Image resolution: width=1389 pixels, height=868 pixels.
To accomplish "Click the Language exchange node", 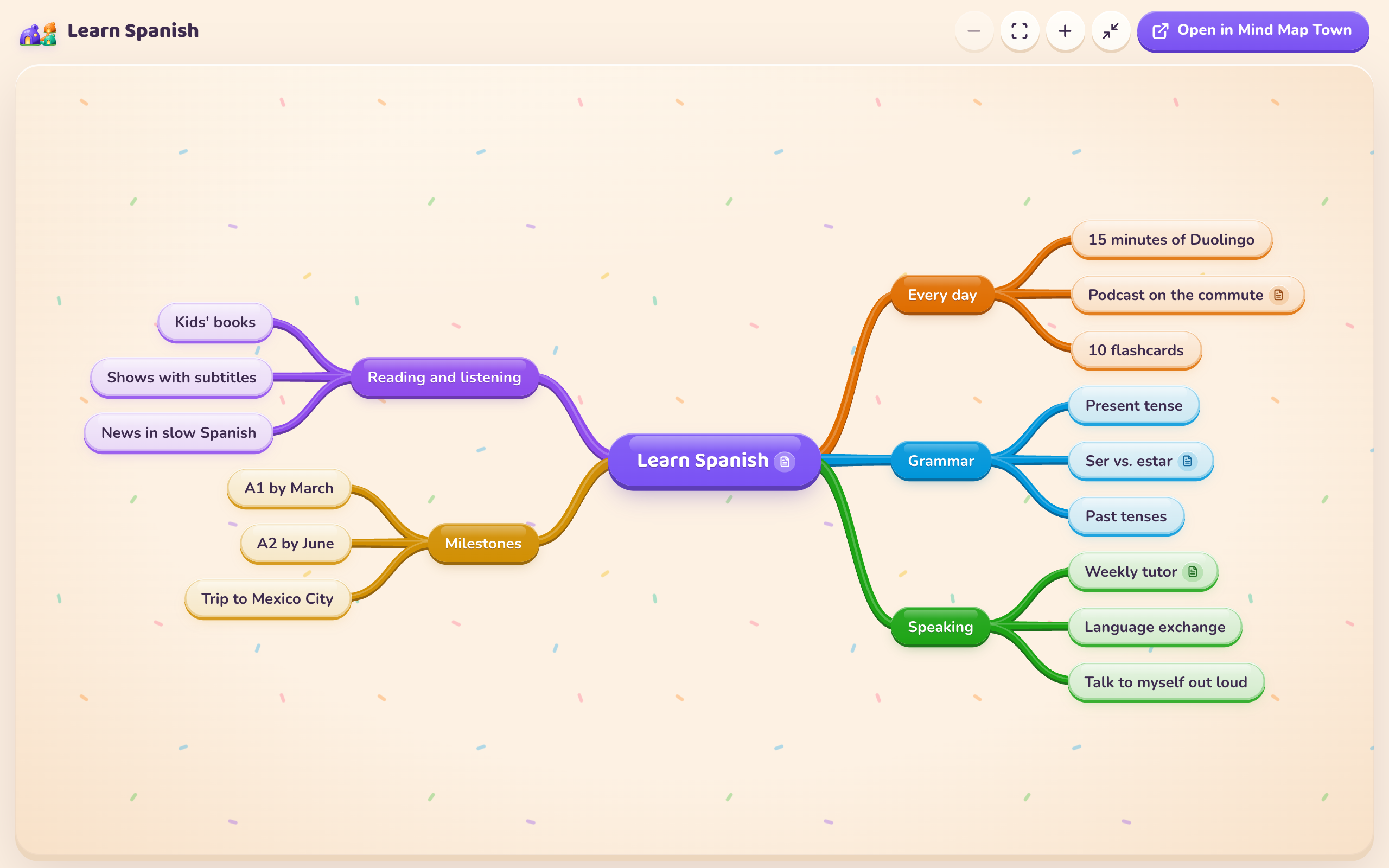I will coord(1155,628).
